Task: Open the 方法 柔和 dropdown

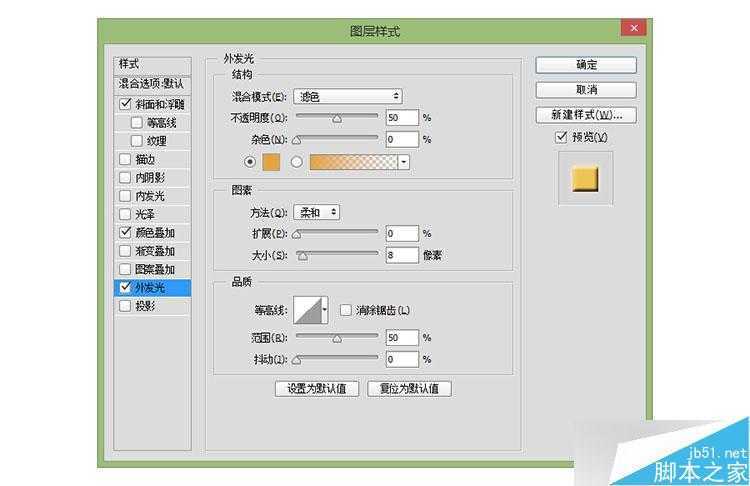Action: click(317, 212)
